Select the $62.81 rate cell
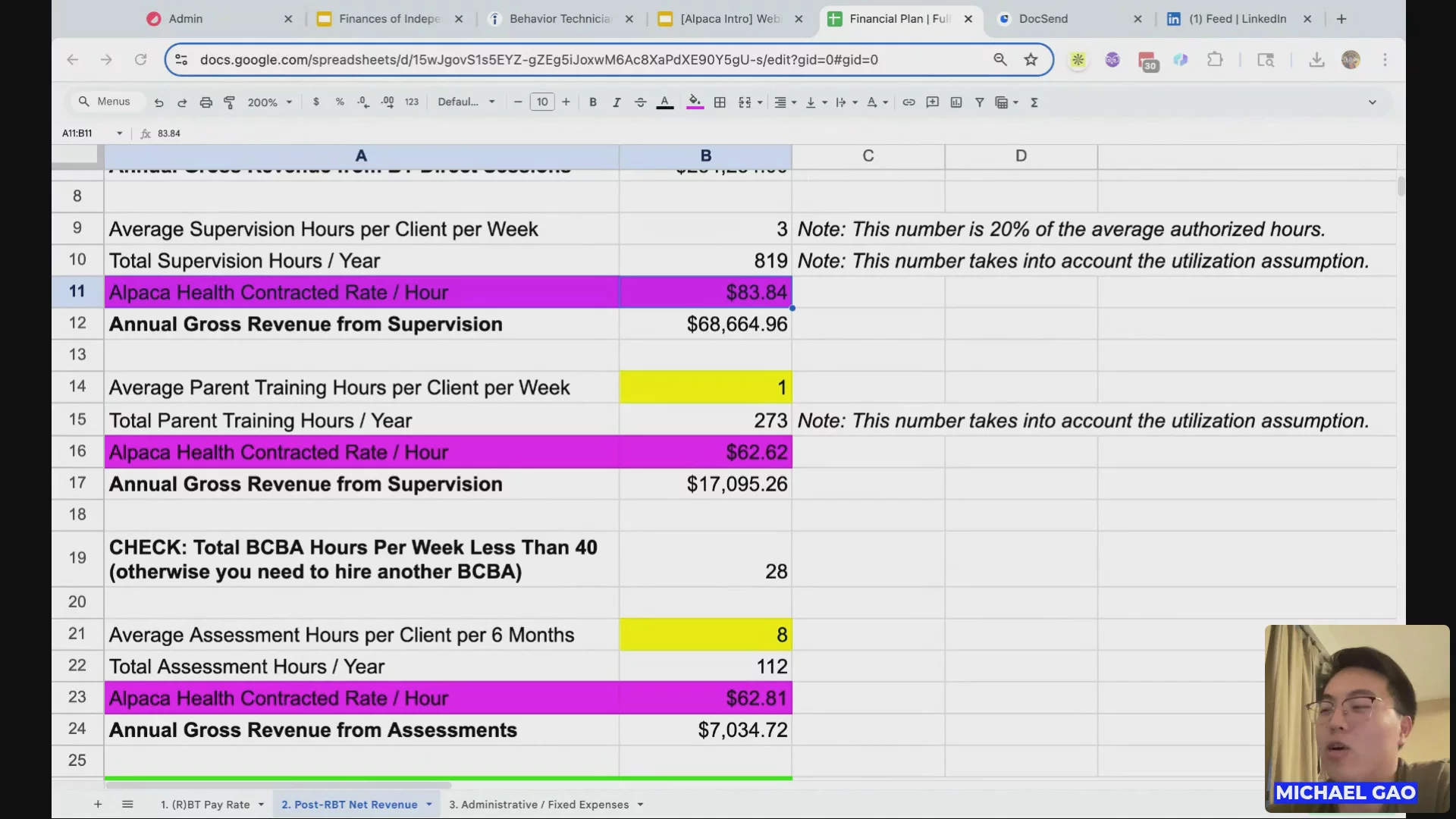The image size is (1456, 819). tap(705, 698)
